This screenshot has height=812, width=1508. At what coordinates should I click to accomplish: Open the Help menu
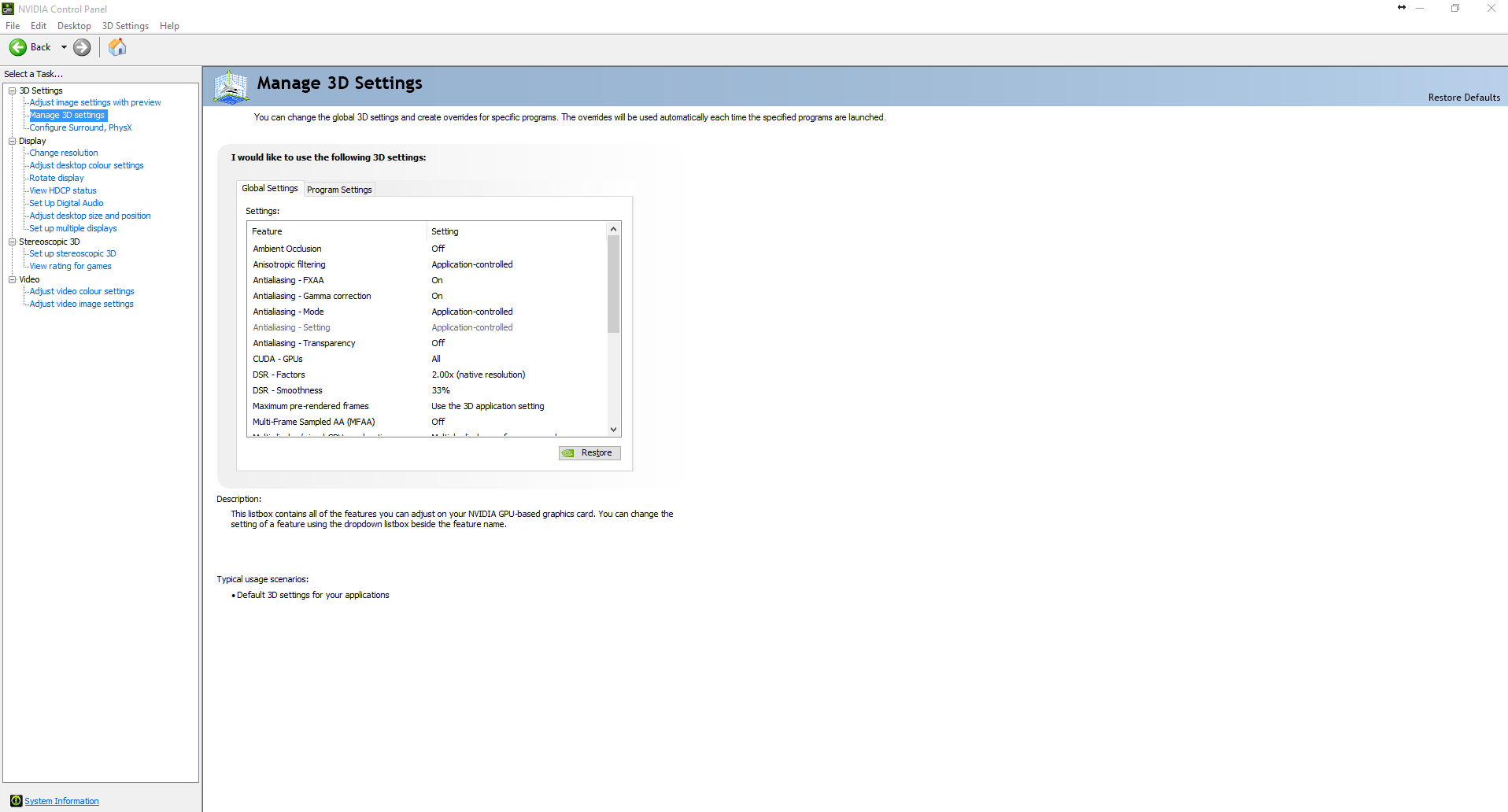click(x=169, y=26)
